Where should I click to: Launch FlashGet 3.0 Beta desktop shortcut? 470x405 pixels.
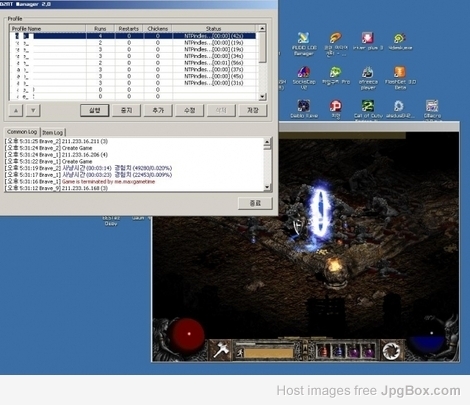point(400,78)
